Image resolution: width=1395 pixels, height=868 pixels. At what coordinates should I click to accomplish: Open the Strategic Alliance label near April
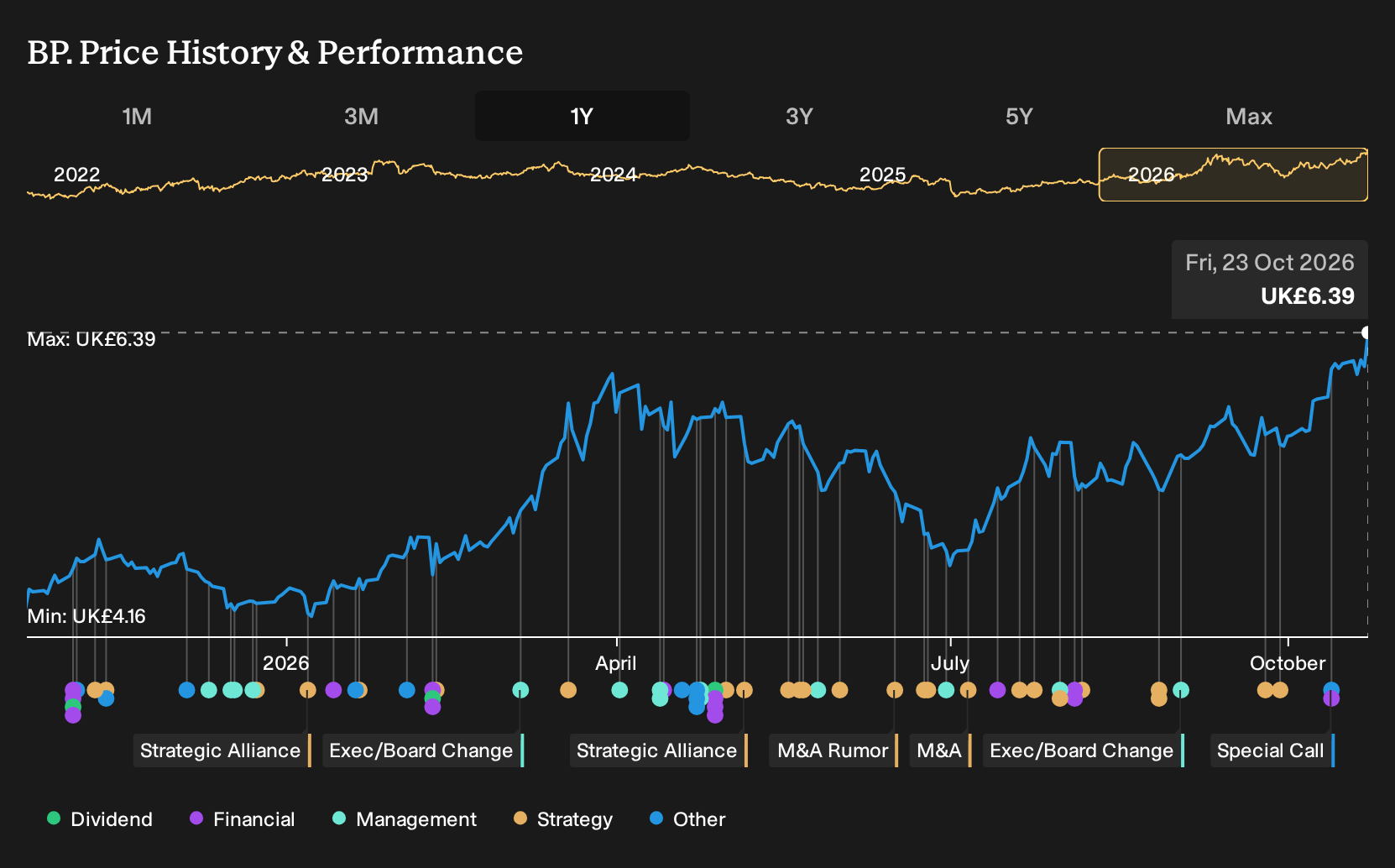point(658,750)
